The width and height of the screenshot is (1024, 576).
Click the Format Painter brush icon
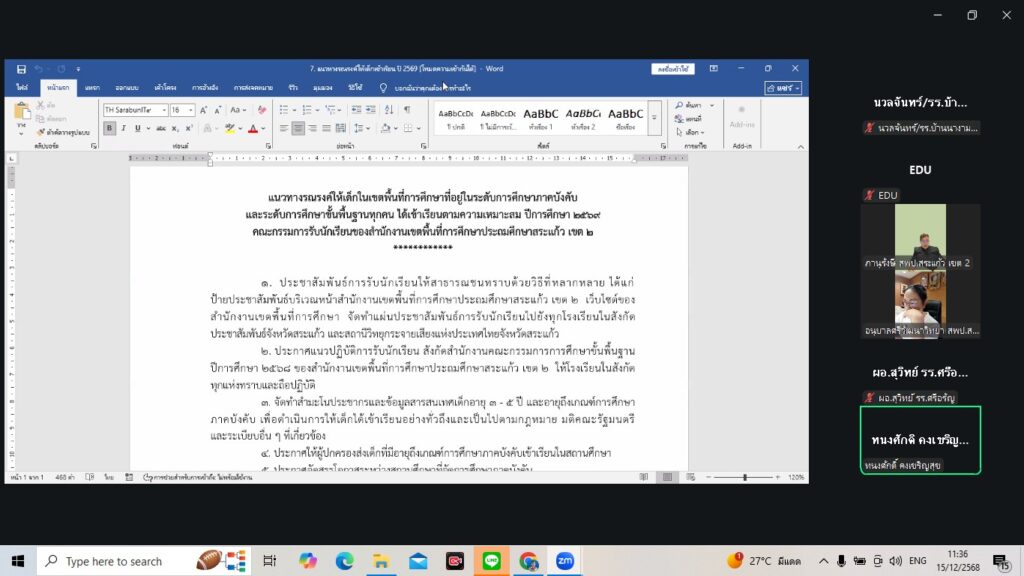pos(41,130)
